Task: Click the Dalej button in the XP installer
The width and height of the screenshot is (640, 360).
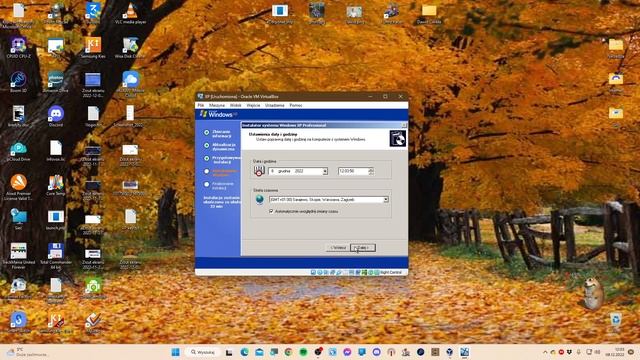Action: coord(362,248)
